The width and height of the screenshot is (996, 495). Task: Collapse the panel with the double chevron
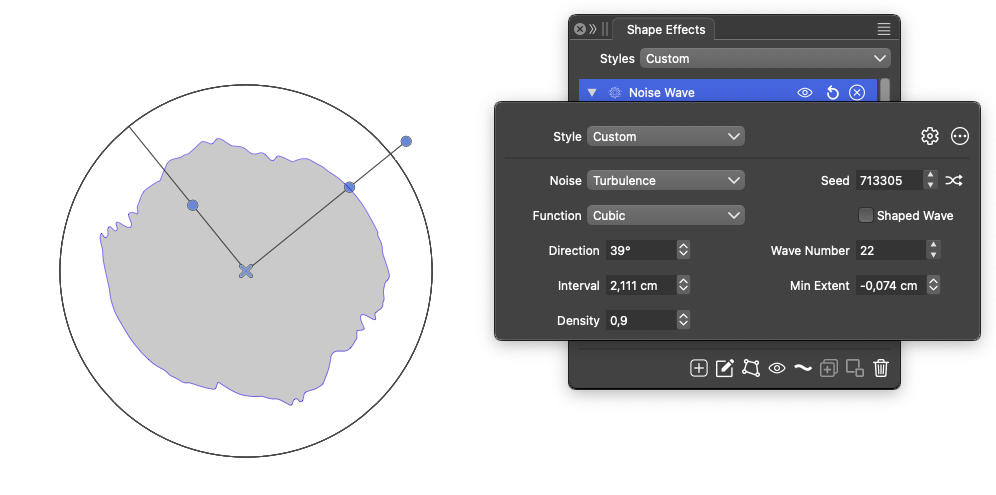coord(593,29)
